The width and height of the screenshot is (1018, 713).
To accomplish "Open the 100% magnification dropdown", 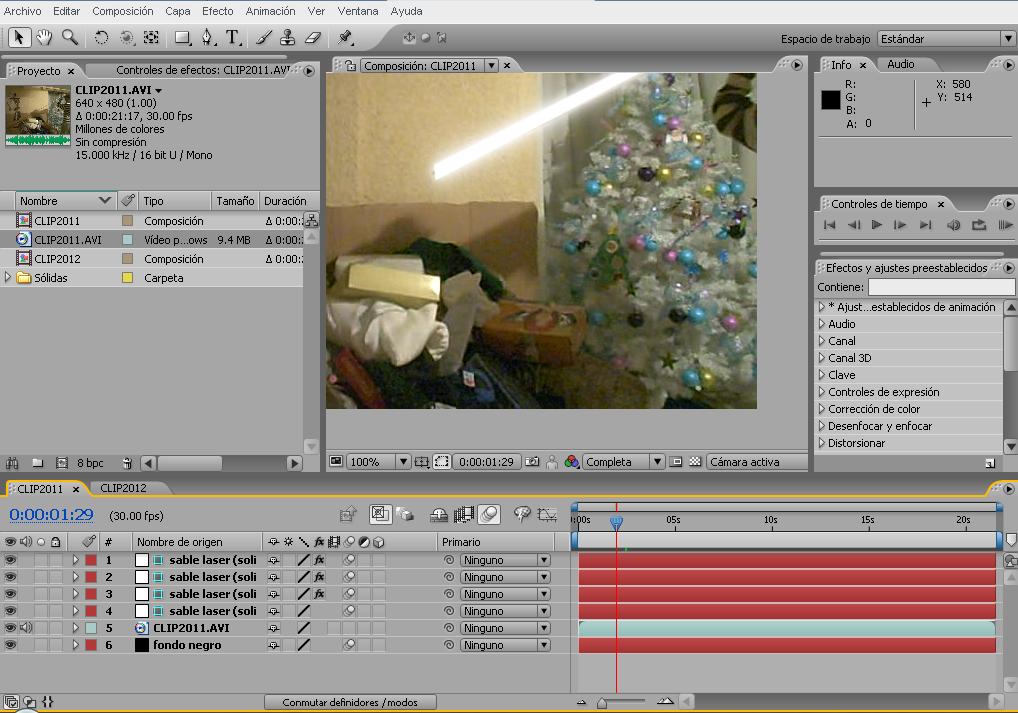I will pyautogui.click(x=379, y=462).
